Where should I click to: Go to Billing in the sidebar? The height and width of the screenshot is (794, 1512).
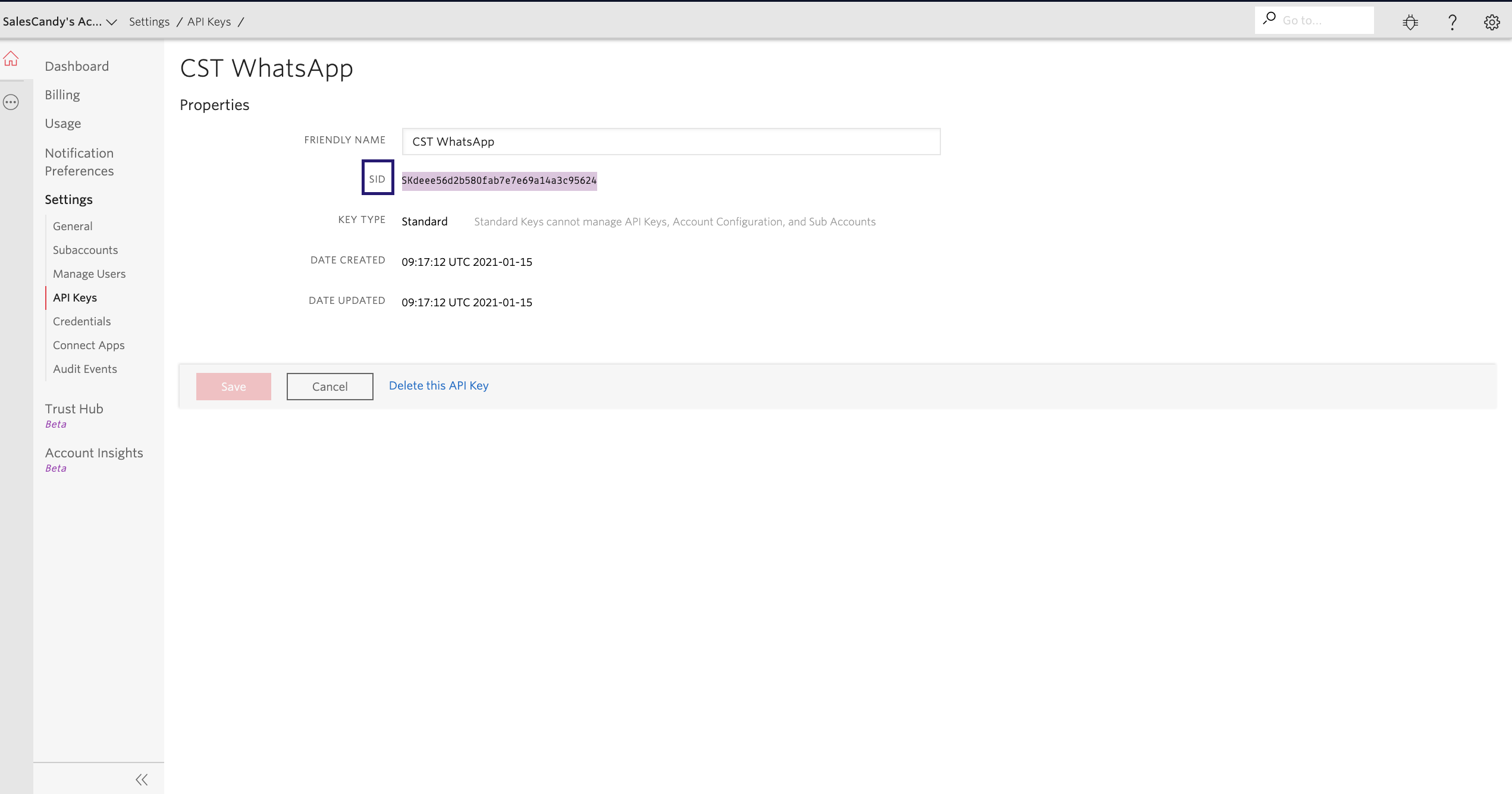coord(62,95)
